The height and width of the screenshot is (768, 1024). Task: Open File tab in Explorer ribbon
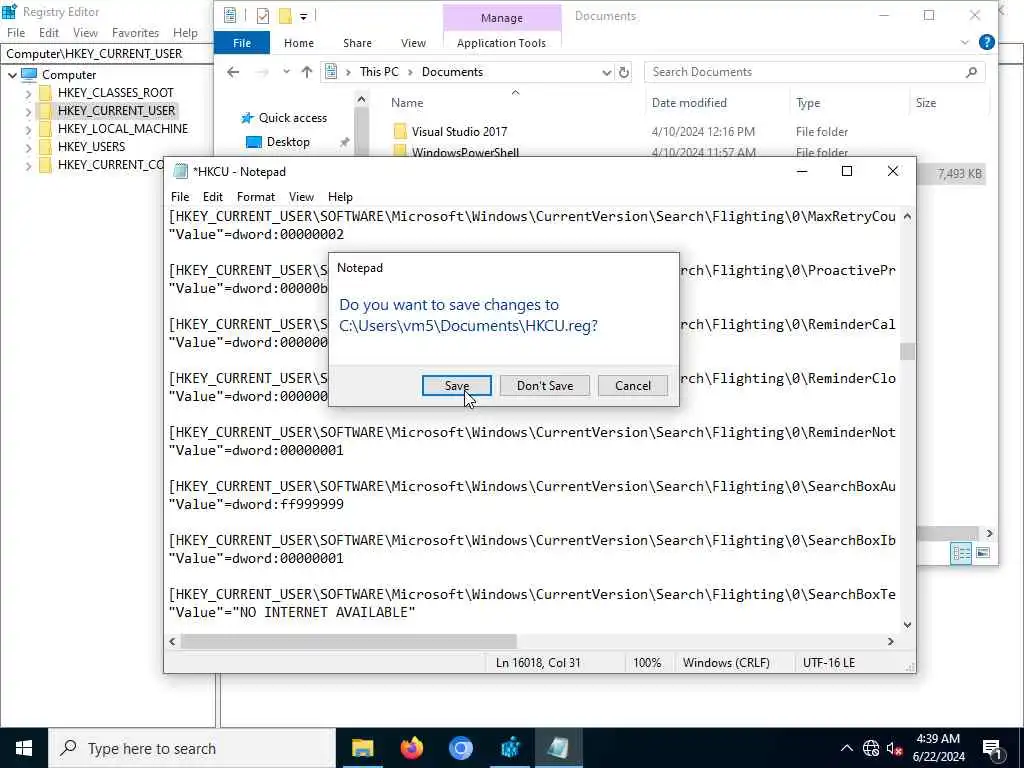coord(242,43)
